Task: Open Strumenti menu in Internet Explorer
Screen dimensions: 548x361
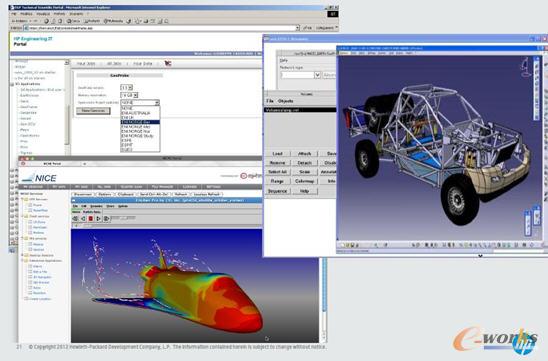Action: tap(76, 14)
